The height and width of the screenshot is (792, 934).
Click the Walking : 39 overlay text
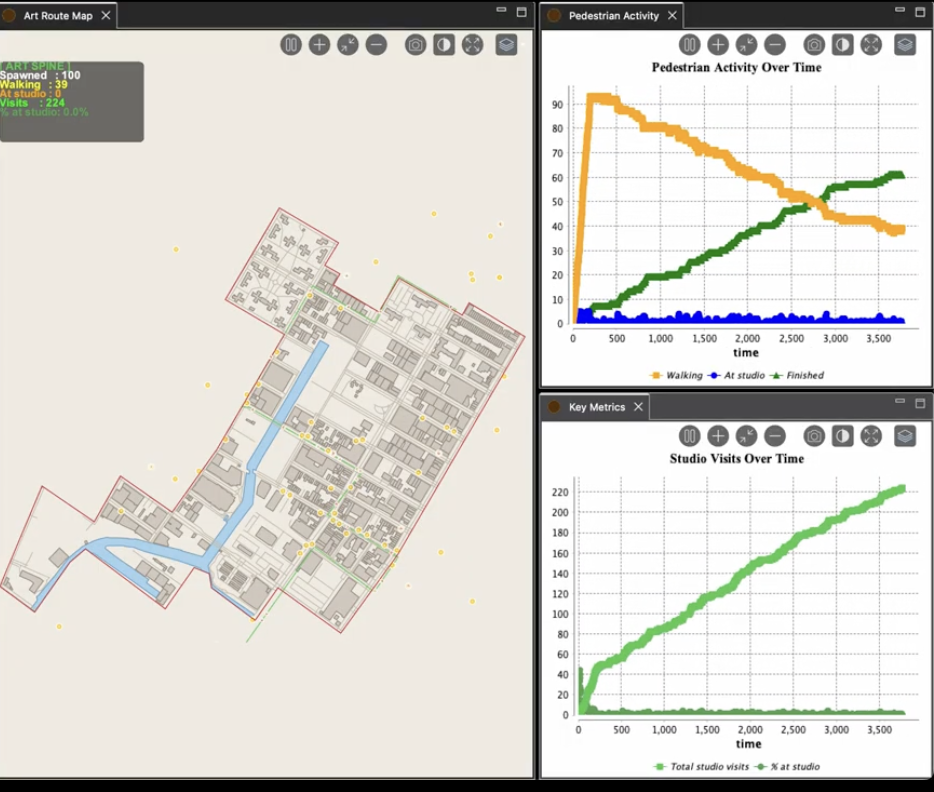coord(33,85)
